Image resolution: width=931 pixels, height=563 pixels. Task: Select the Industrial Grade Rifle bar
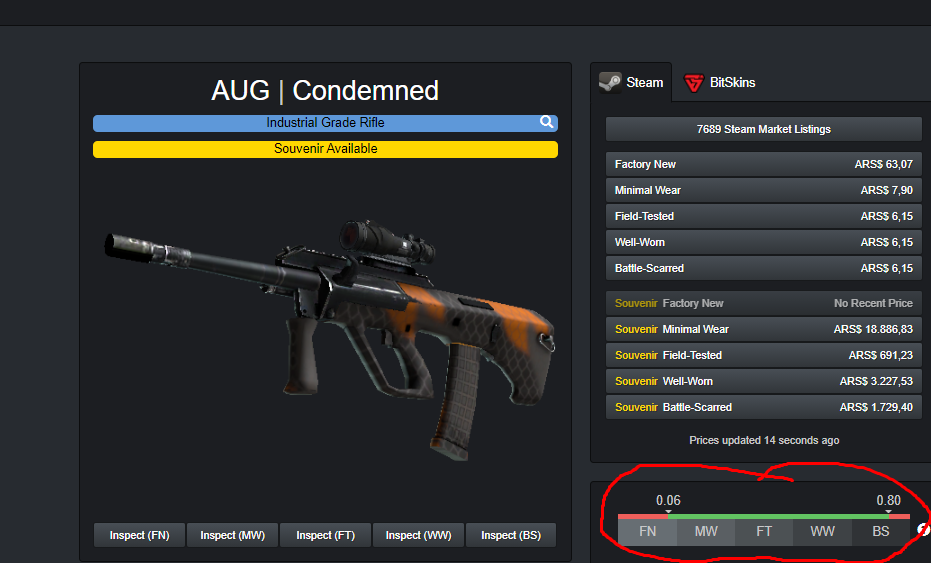click(325, 123)
